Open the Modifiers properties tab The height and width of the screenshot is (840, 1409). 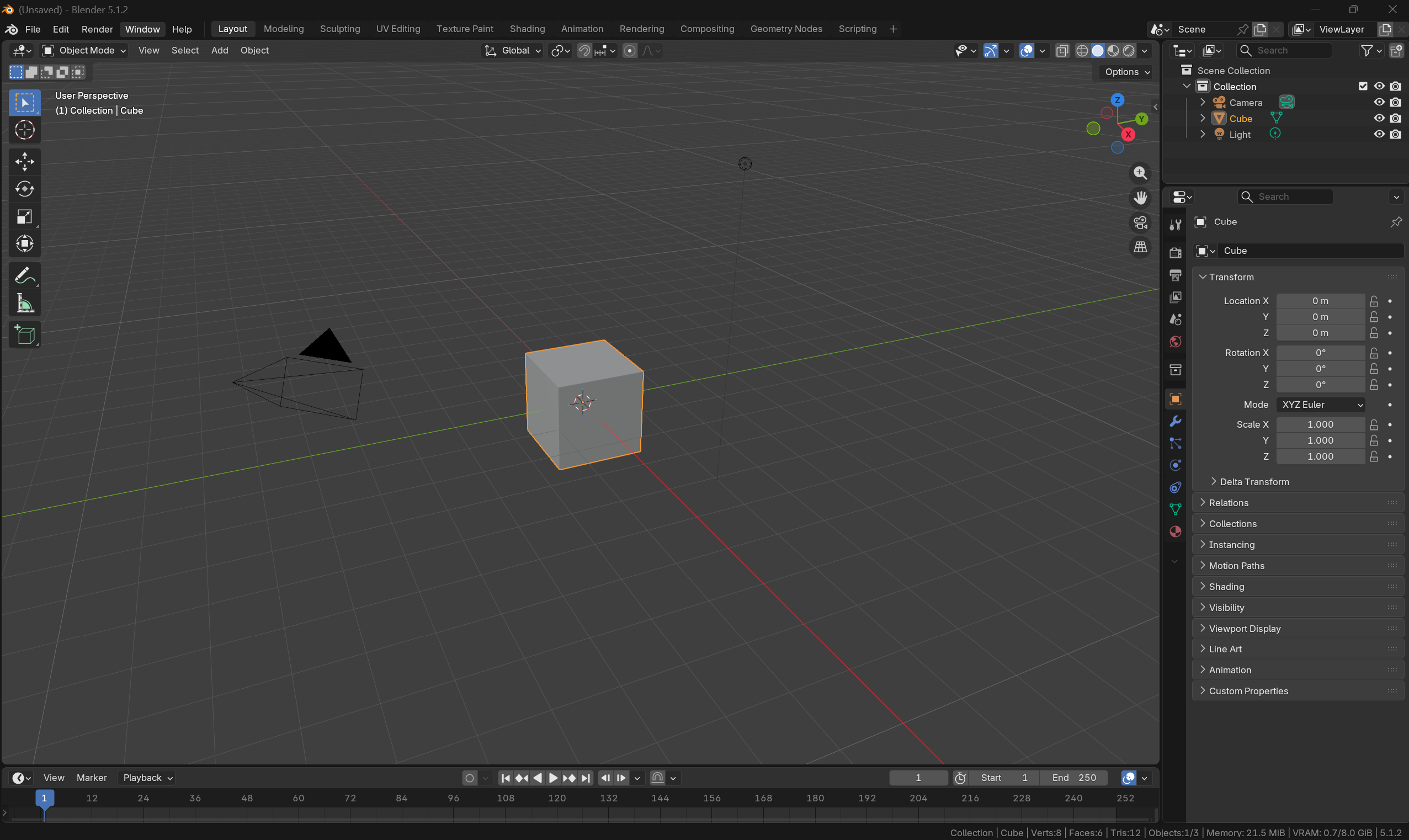[1176, 421]
